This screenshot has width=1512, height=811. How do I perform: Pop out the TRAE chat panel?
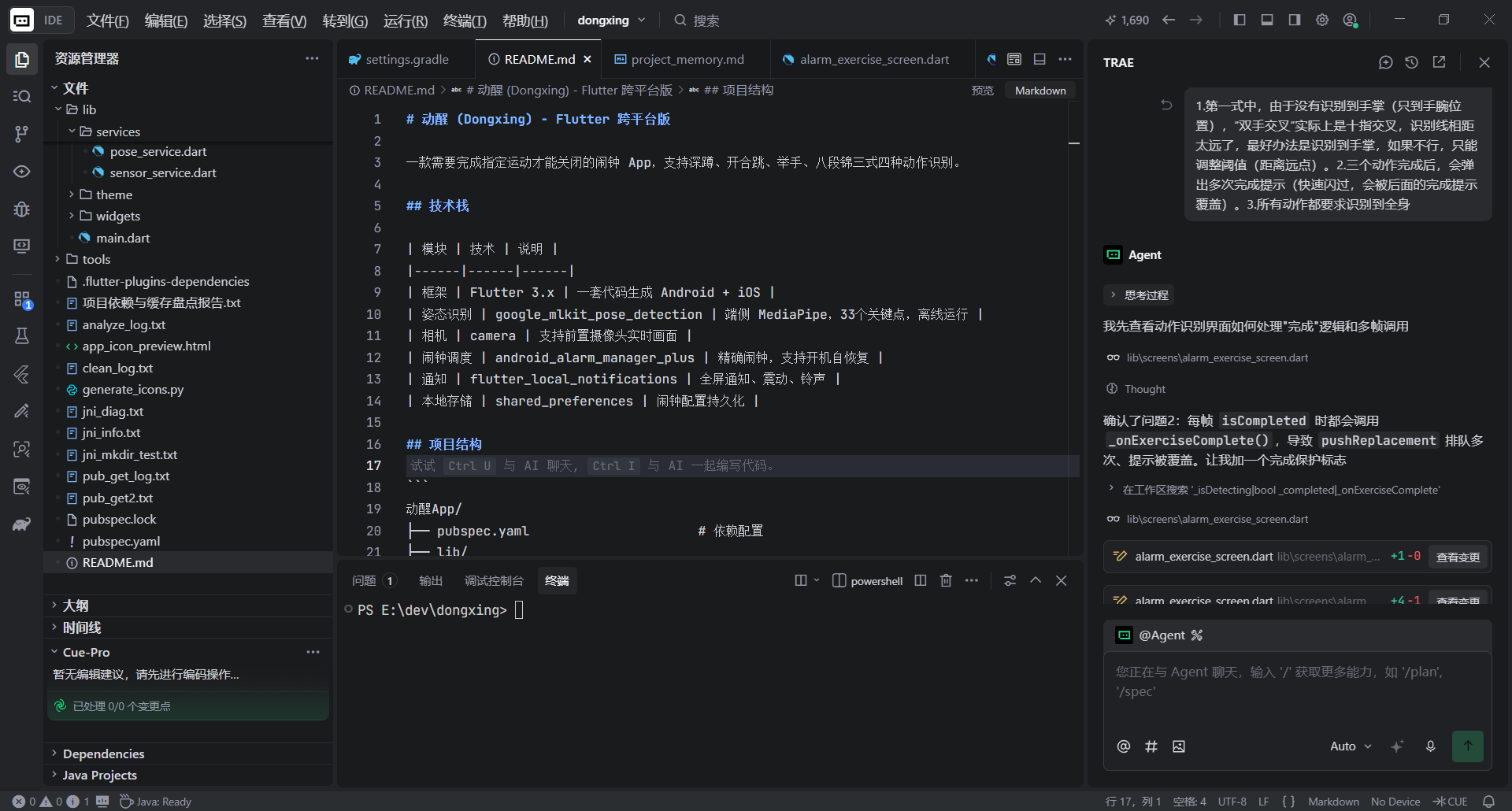pos(1439,62)
